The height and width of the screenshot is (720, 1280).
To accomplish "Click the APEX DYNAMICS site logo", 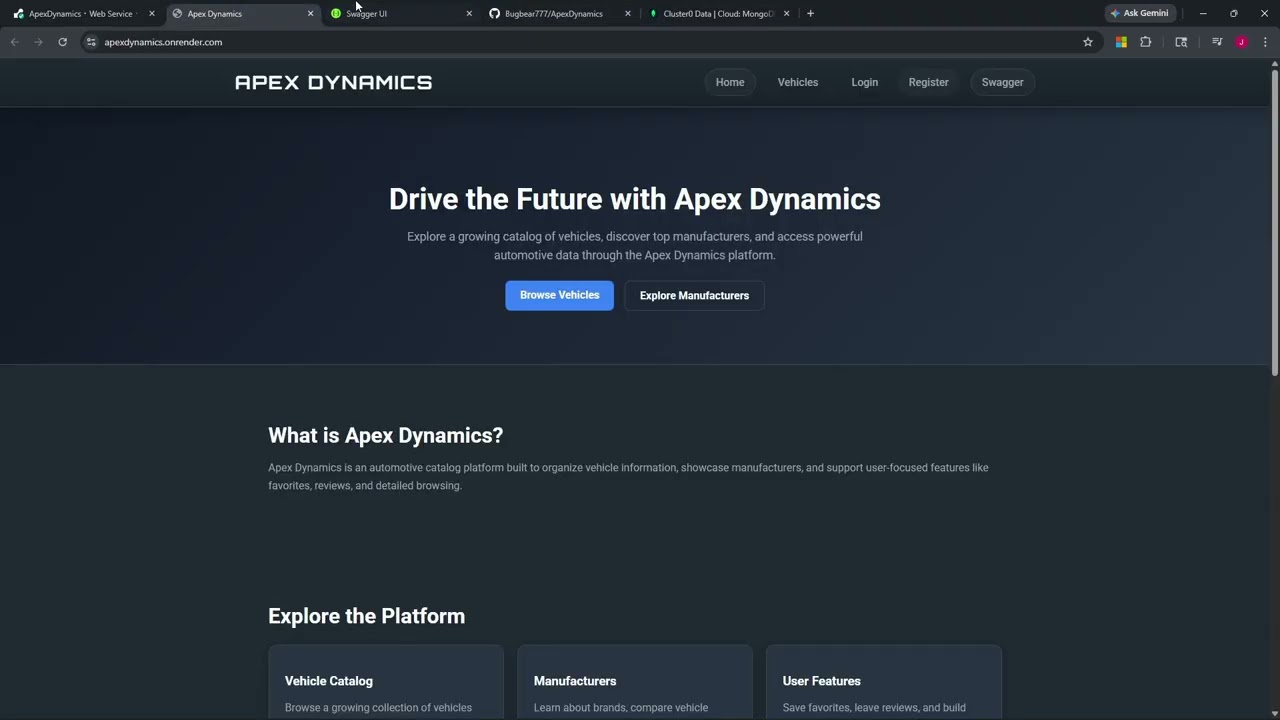I will pos(333,82).
